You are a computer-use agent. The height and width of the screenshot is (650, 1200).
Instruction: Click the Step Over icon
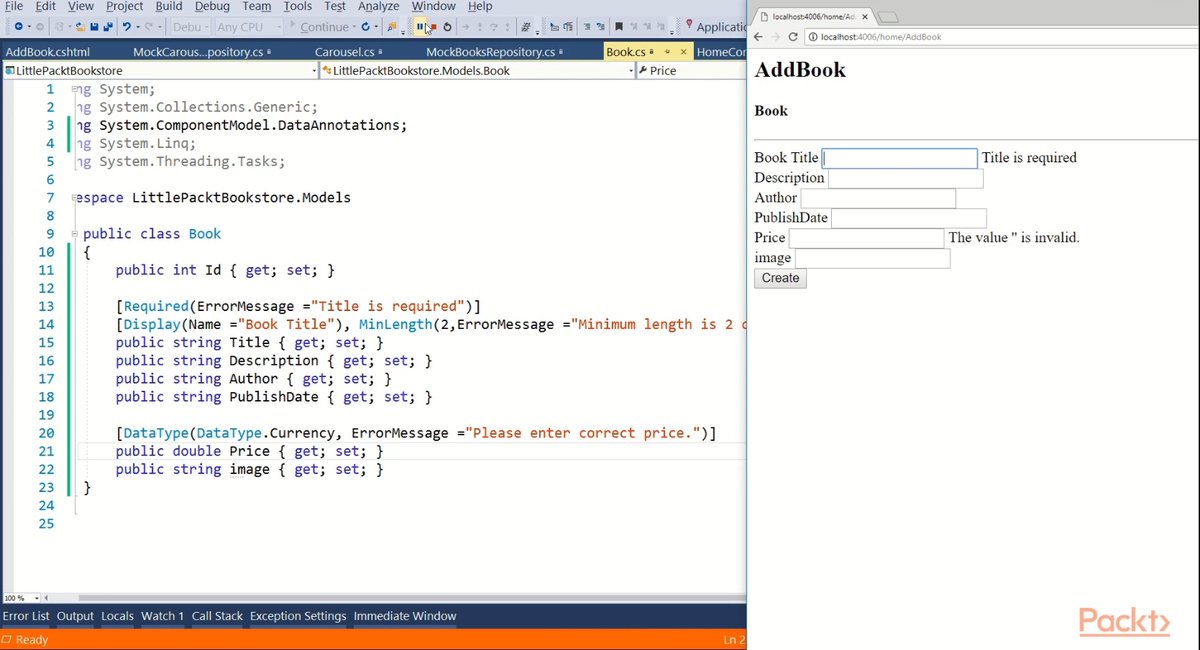point(493,27)
